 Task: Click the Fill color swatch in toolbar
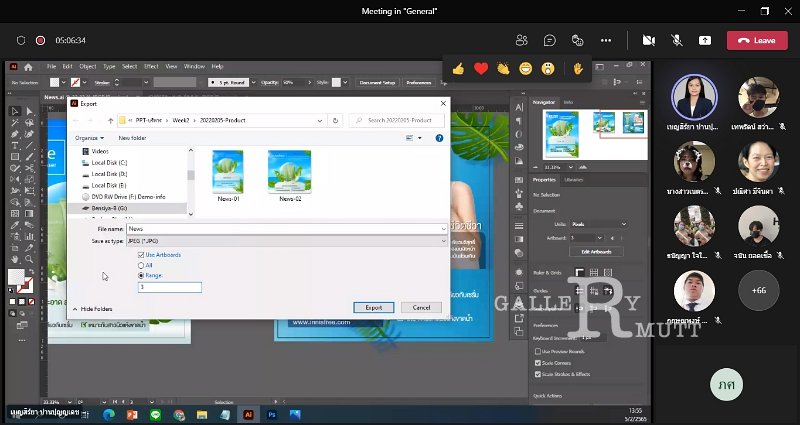pyautogui.click(x=15, y=277)
